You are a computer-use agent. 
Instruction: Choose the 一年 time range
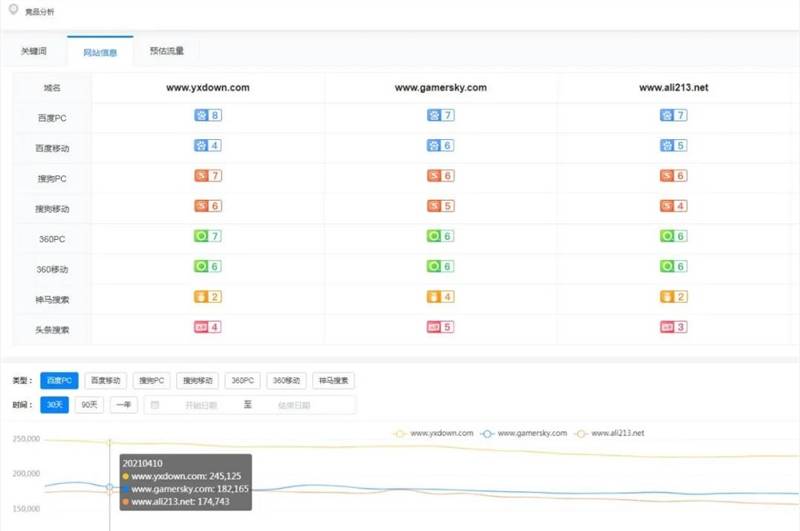[x=123, y=404]
